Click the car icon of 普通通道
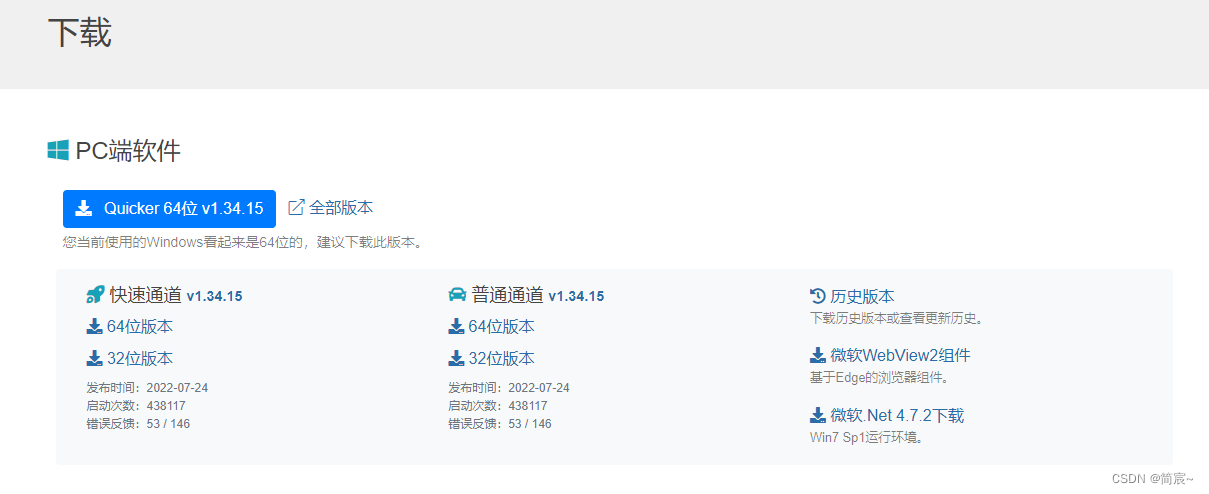 click(x=457, y=295)
